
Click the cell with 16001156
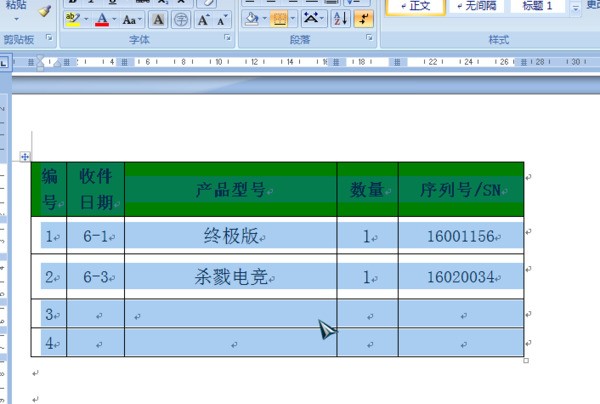pyautogui.click(x=461, y=235)
